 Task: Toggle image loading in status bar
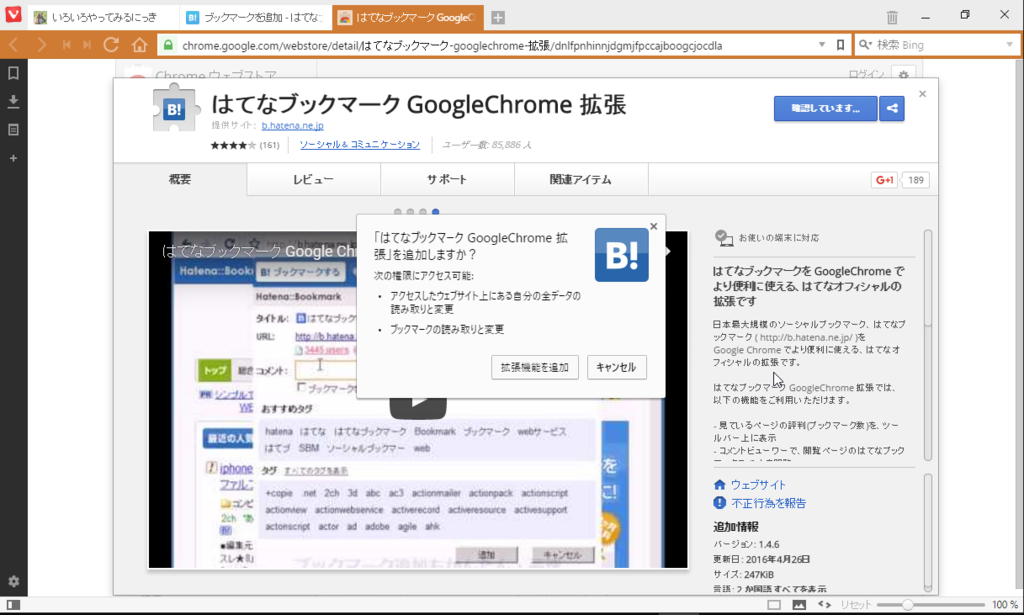(x=799, y=605)
